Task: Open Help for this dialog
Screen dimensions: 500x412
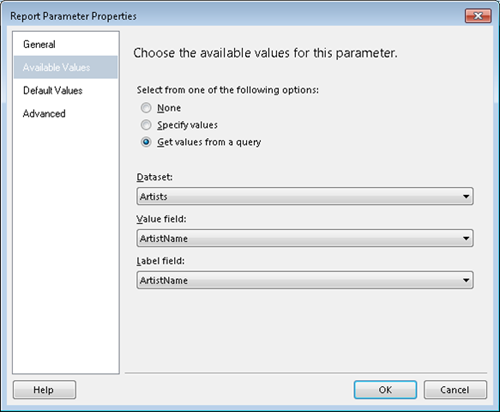Action: click(44, 390)
